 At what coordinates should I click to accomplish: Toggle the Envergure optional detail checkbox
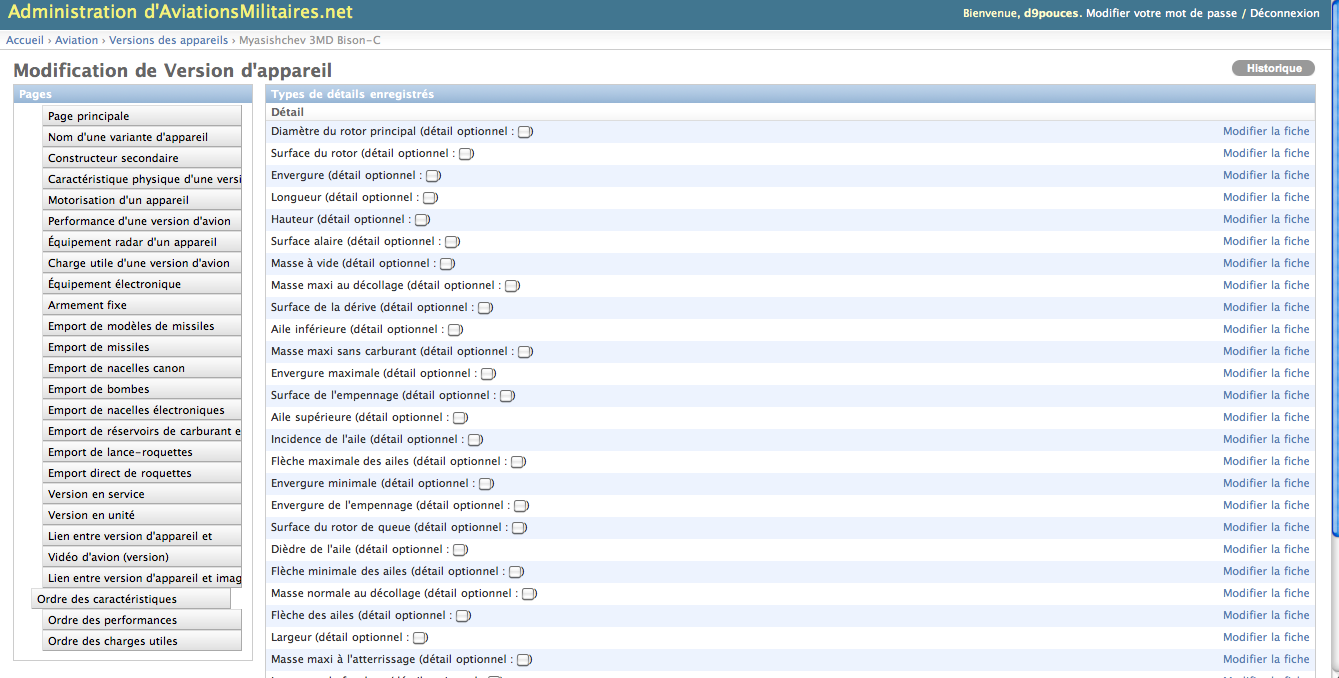pos(433,176)
